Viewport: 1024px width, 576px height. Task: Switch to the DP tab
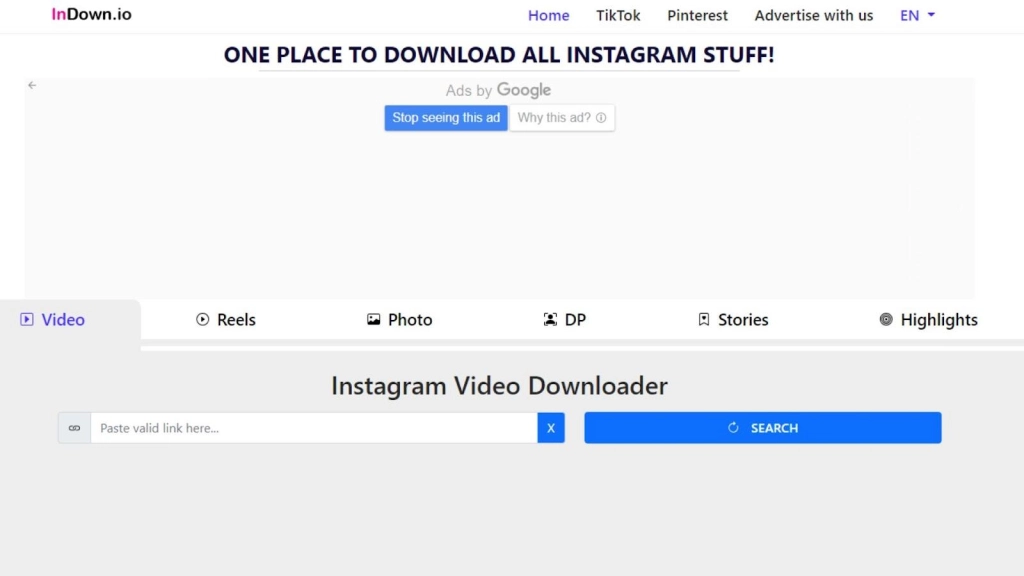[564, 319]
